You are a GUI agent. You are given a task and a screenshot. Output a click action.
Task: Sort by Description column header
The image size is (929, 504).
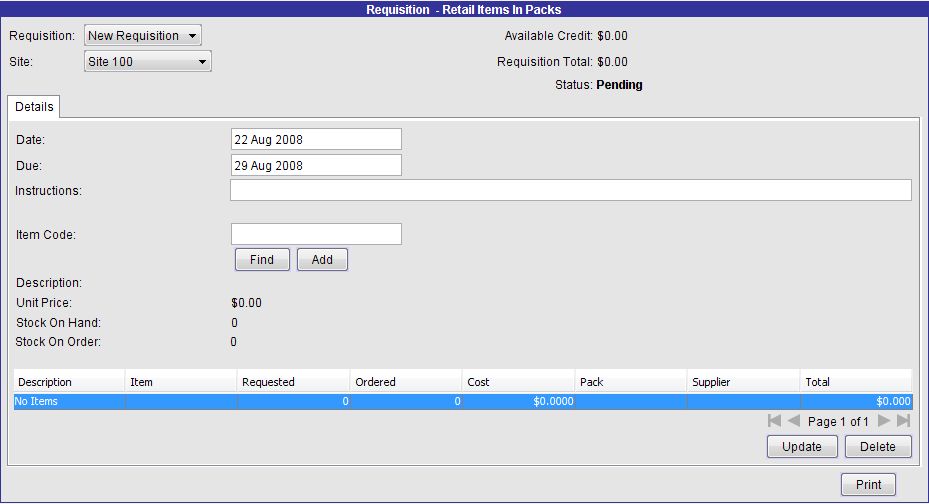[69, 382]
